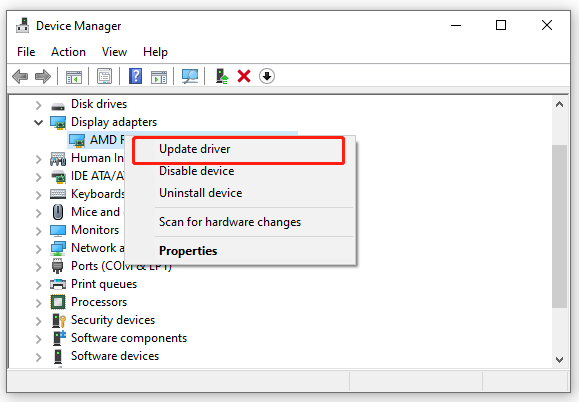Click the Display adapters category icon
Image resolution: width=579 pixels, height=402 pixels.
click(x=58, y=123)
